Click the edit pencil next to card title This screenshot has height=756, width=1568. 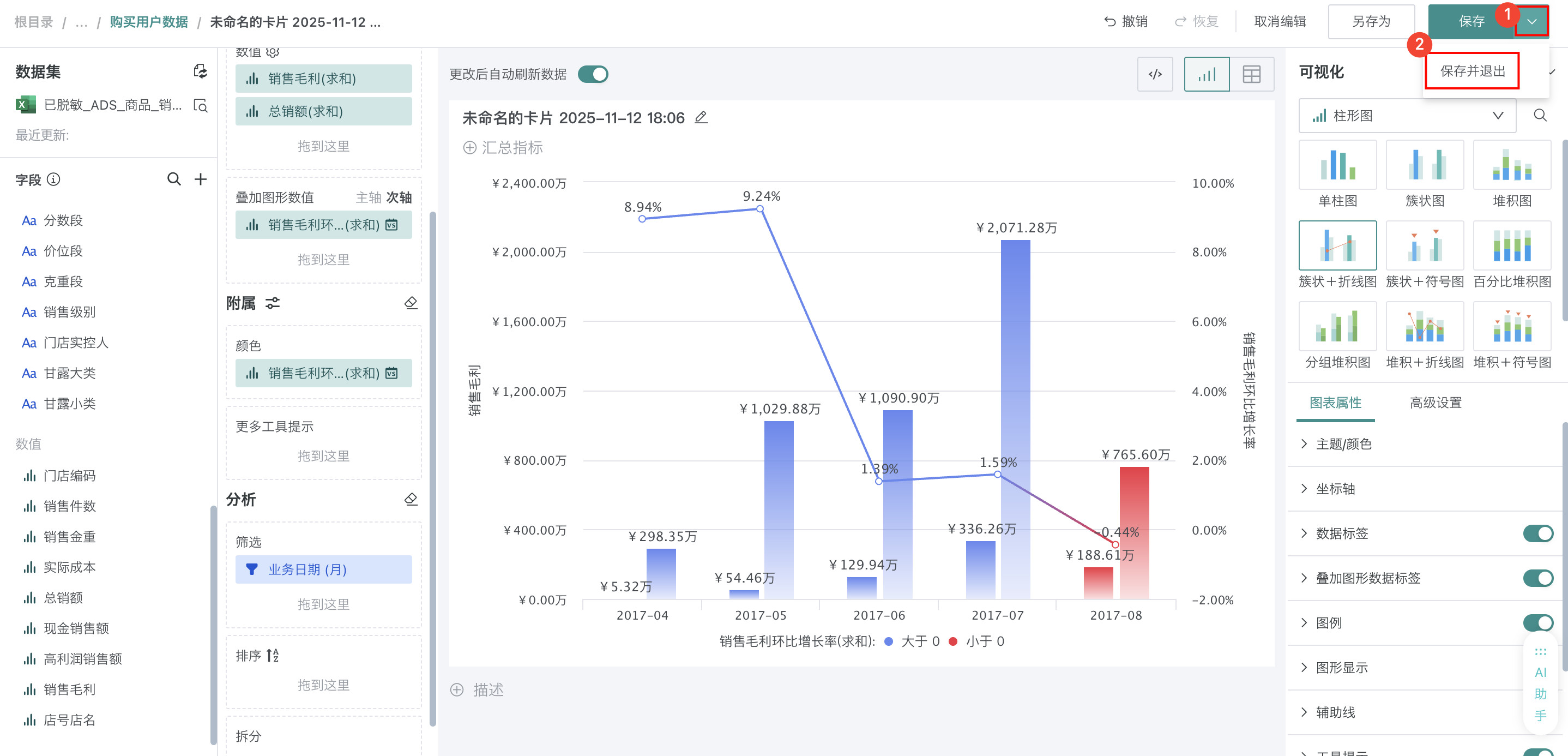click(x=701, y=118)
